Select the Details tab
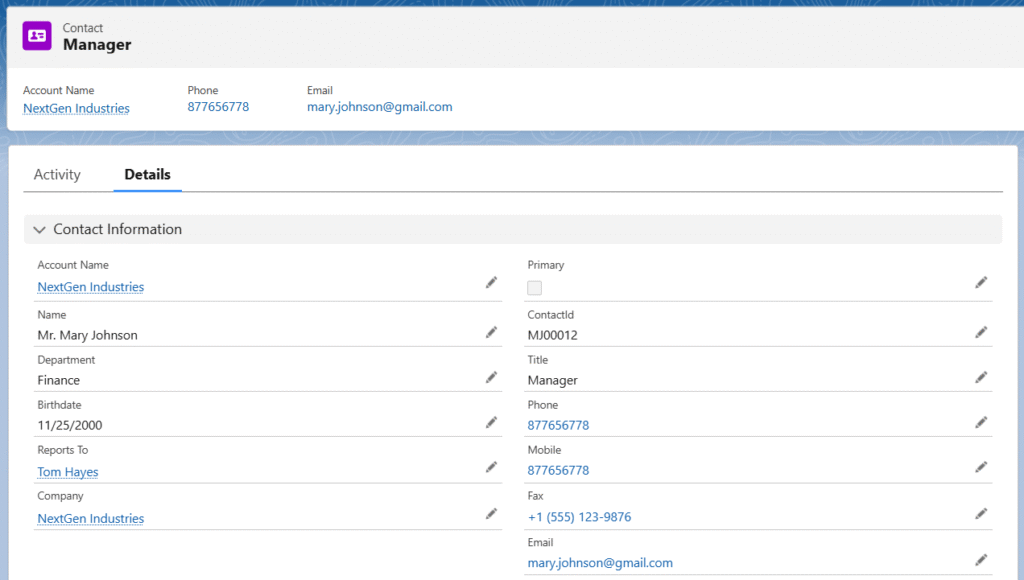1024x580 pixels. coord(147,175)
